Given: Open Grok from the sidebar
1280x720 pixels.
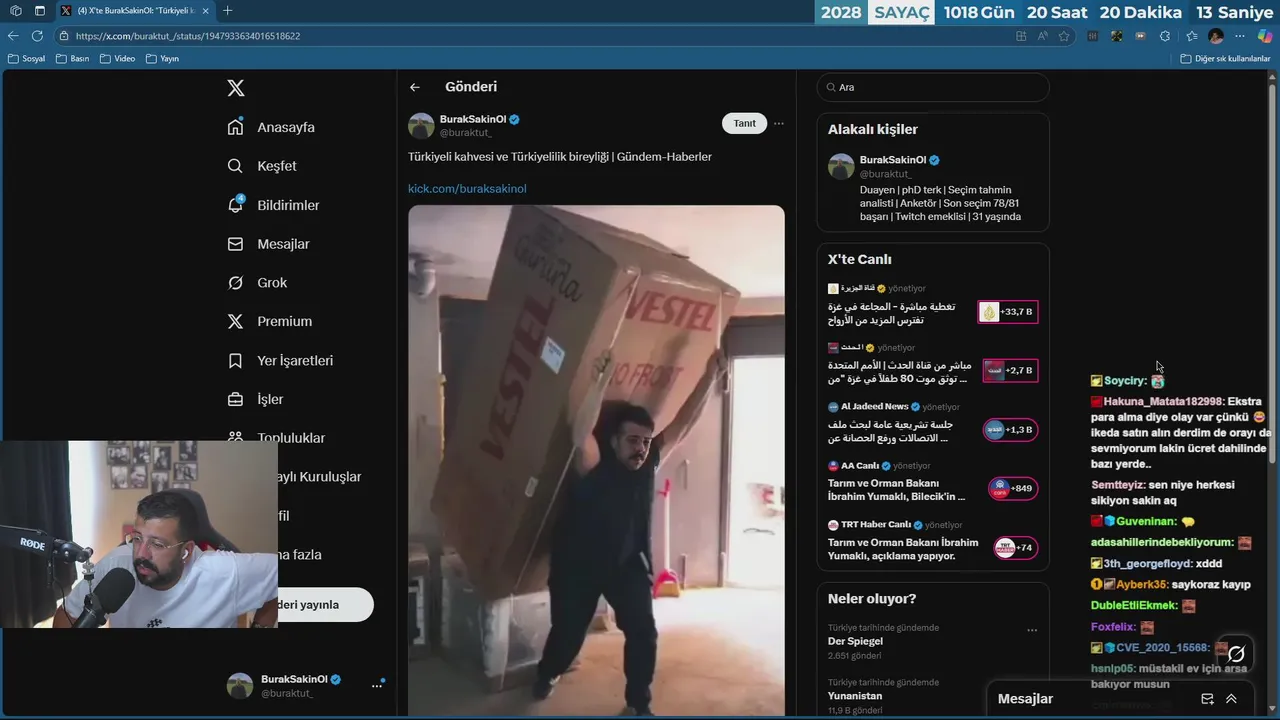Looking at the screenshot, I should coord(257,283).
